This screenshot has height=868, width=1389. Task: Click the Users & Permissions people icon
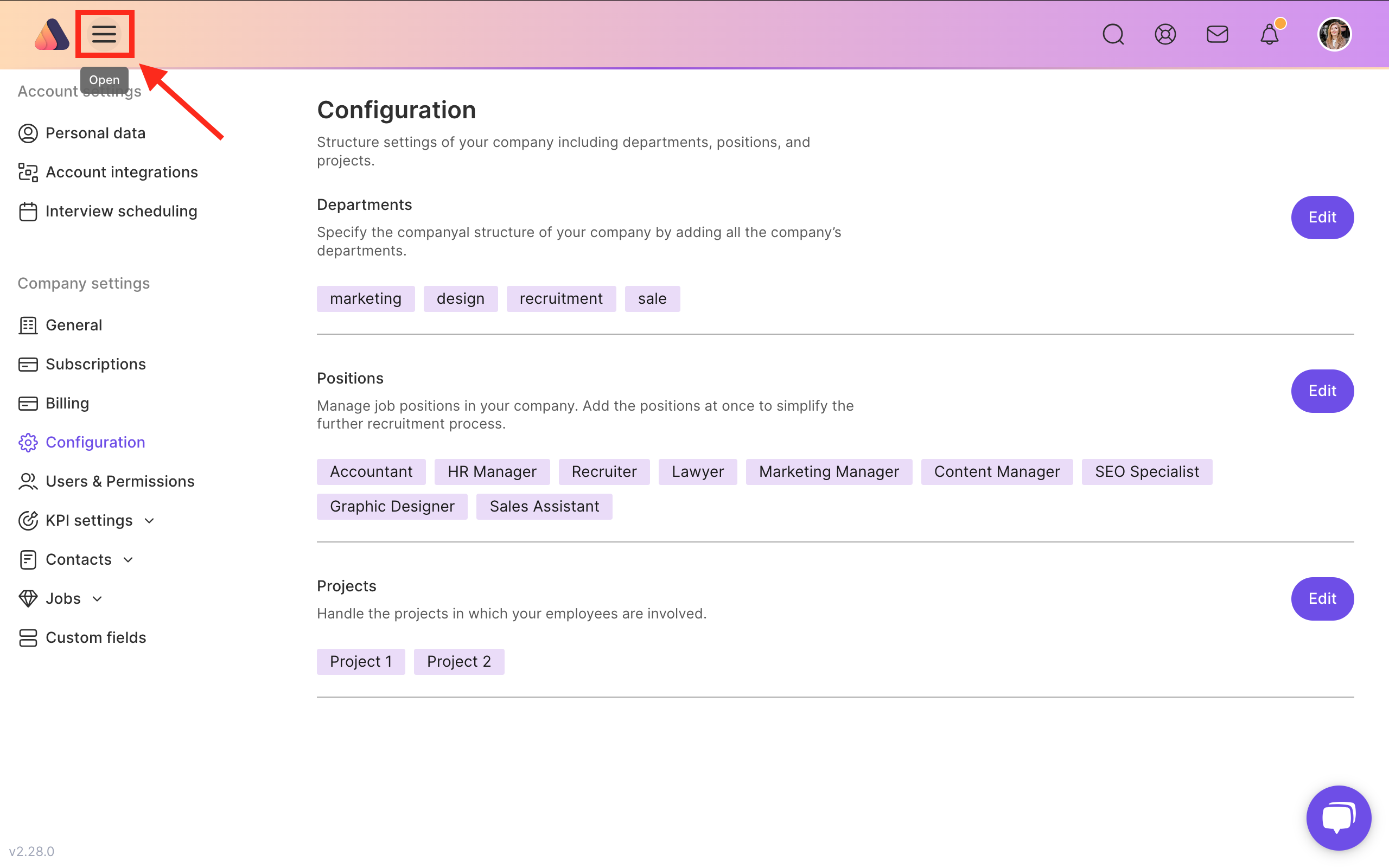pyautogui.click(x=28, y=481)
